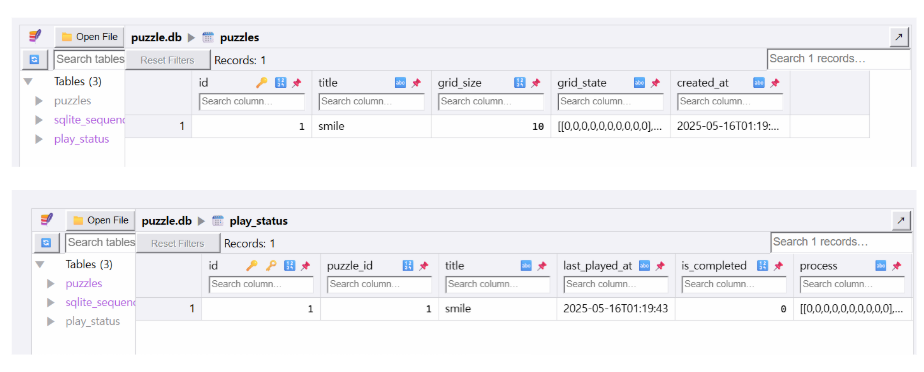Open sqlite_sequence table from puzzles view sidebar
Image resolution: width=924 pixels, height=372 pixels.
click(x=89, y=120)
